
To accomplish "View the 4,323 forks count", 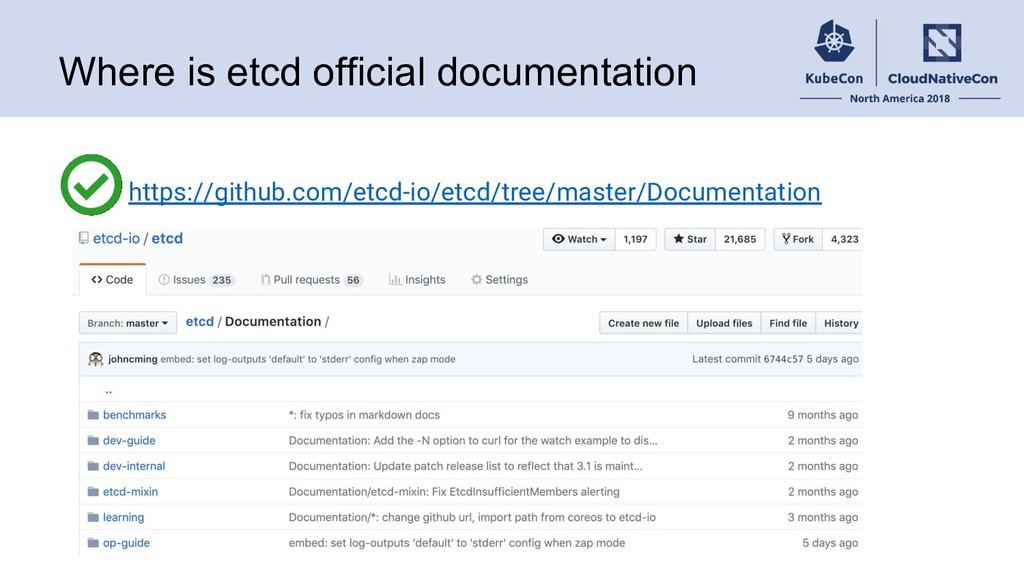I will pos(844,239).
